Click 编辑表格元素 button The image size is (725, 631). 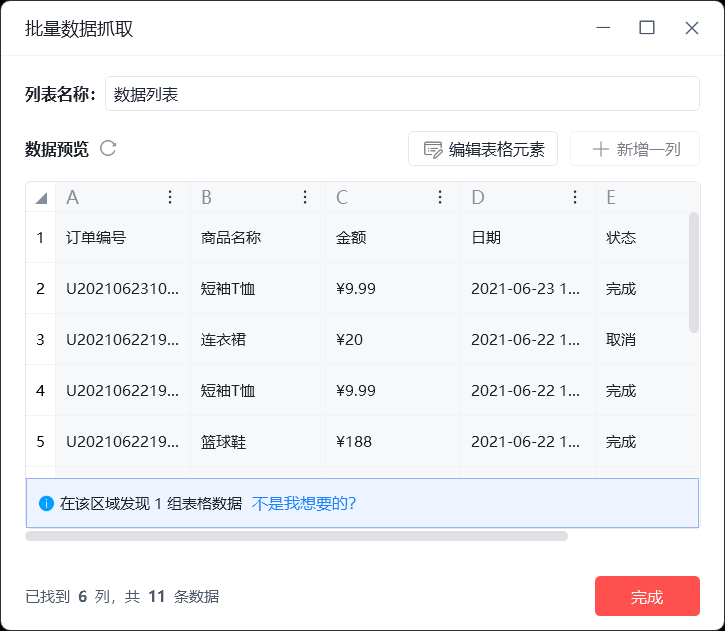click(x=483, y=149)
